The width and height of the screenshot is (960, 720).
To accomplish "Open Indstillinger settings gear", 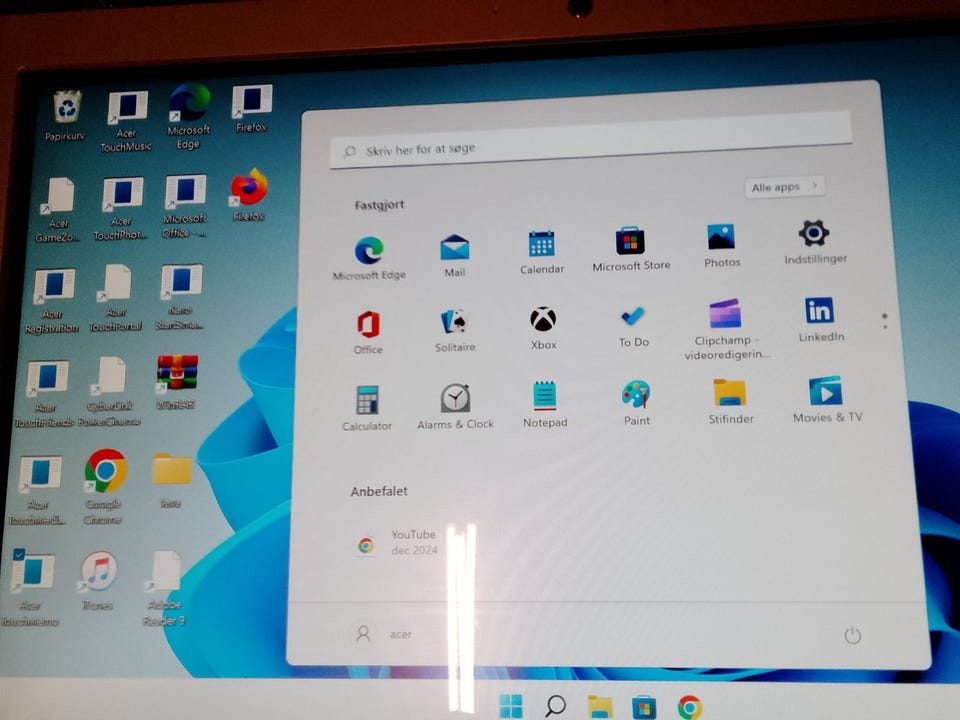I will click(x=815, y=242).
